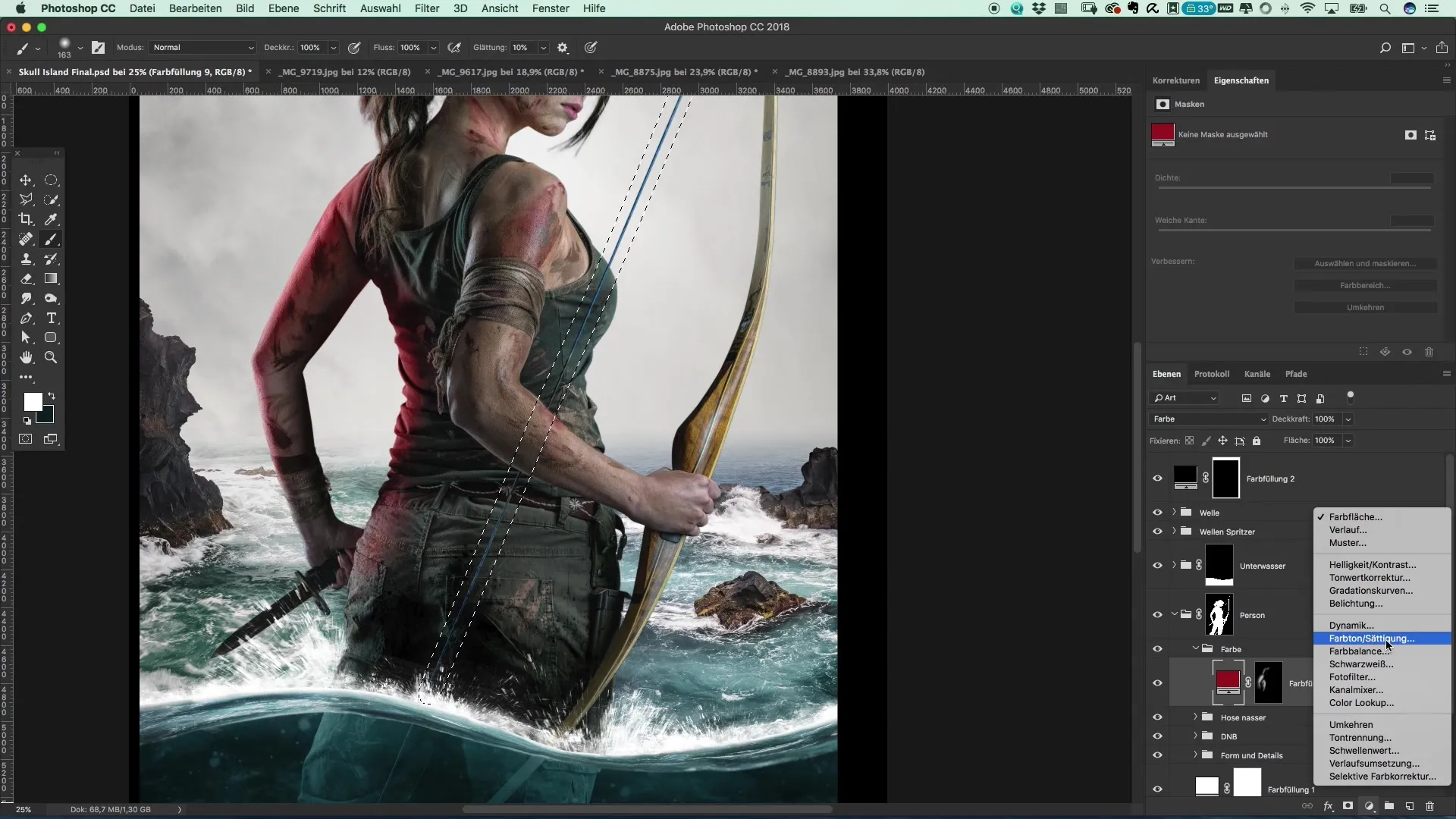Collapse the Person layer group

pyautogui.click(x=1175, y=614)
